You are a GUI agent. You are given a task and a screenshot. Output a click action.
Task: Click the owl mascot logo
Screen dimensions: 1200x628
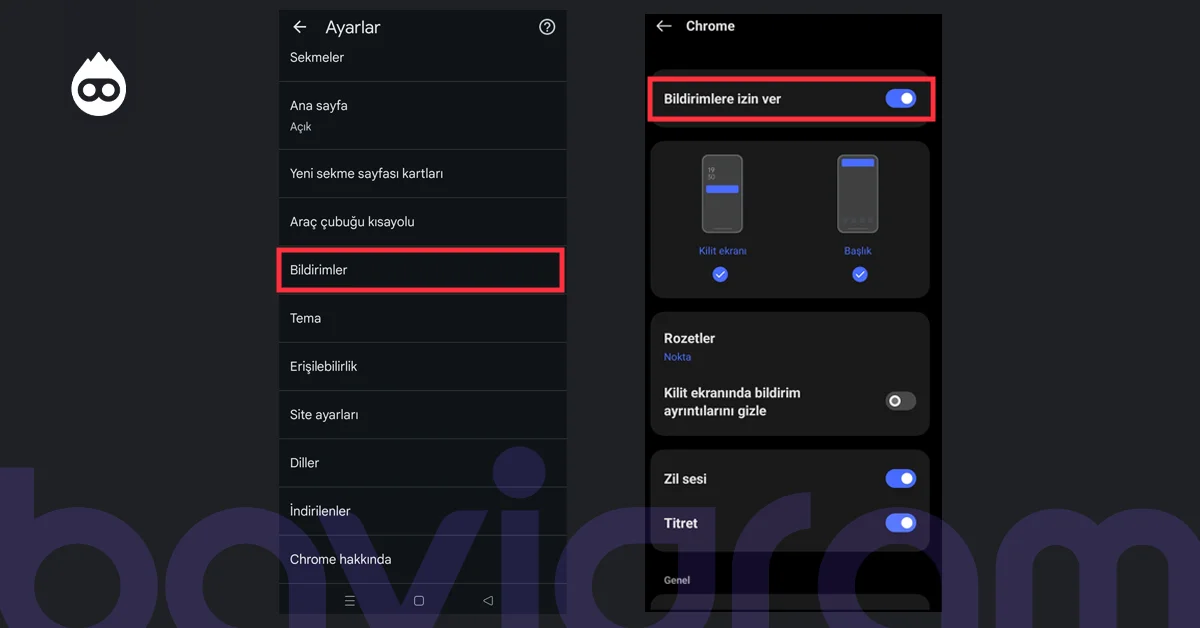pos(98,84)
